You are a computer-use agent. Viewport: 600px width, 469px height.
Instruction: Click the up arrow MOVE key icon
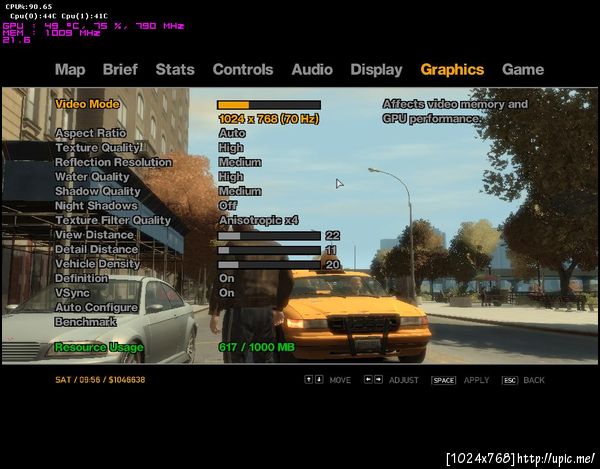click(x=308, y=379)
